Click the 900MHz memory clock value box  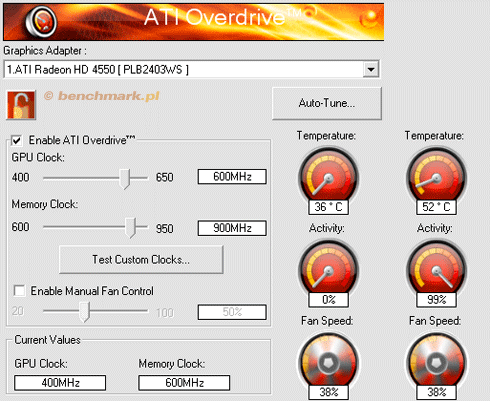(x=232, y=228)
